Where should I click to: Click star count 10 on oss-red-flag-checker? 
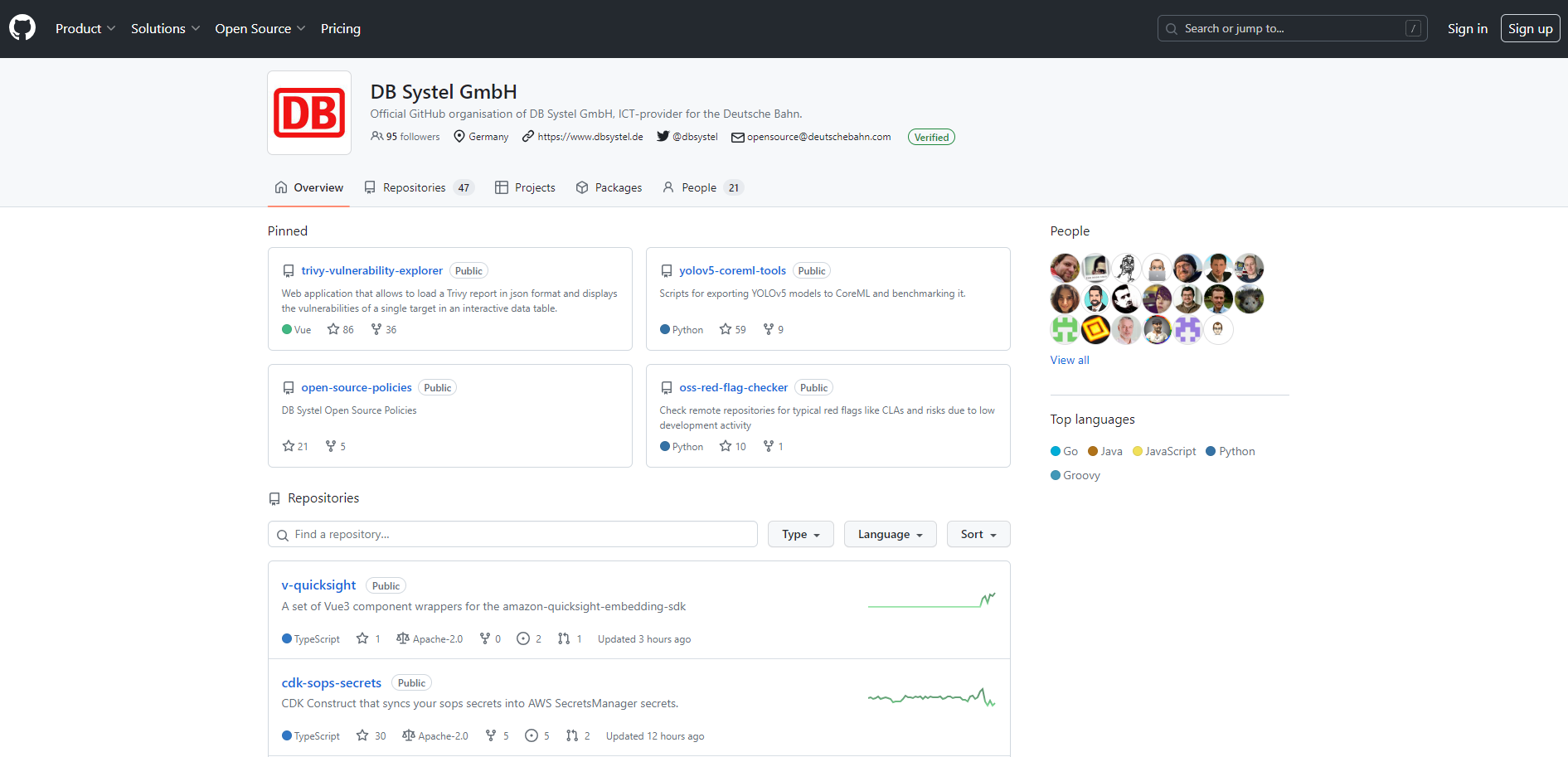click(733, 446)
